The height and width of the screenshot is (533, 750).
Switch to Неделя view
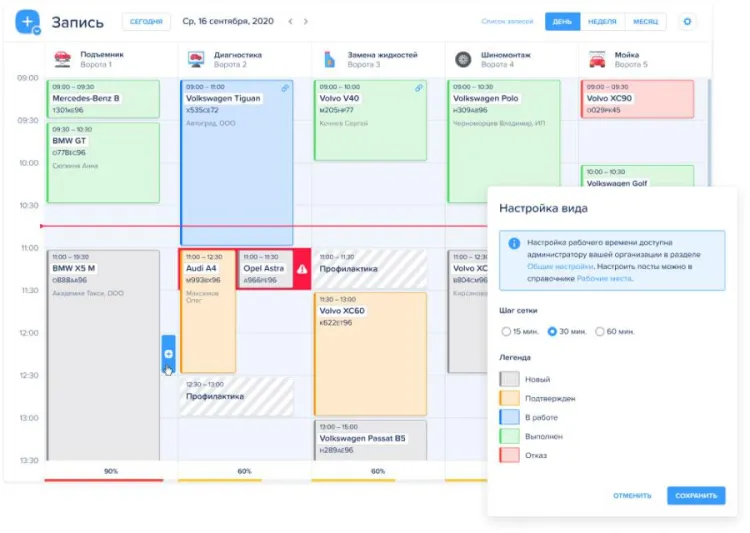tap(602, 22)
